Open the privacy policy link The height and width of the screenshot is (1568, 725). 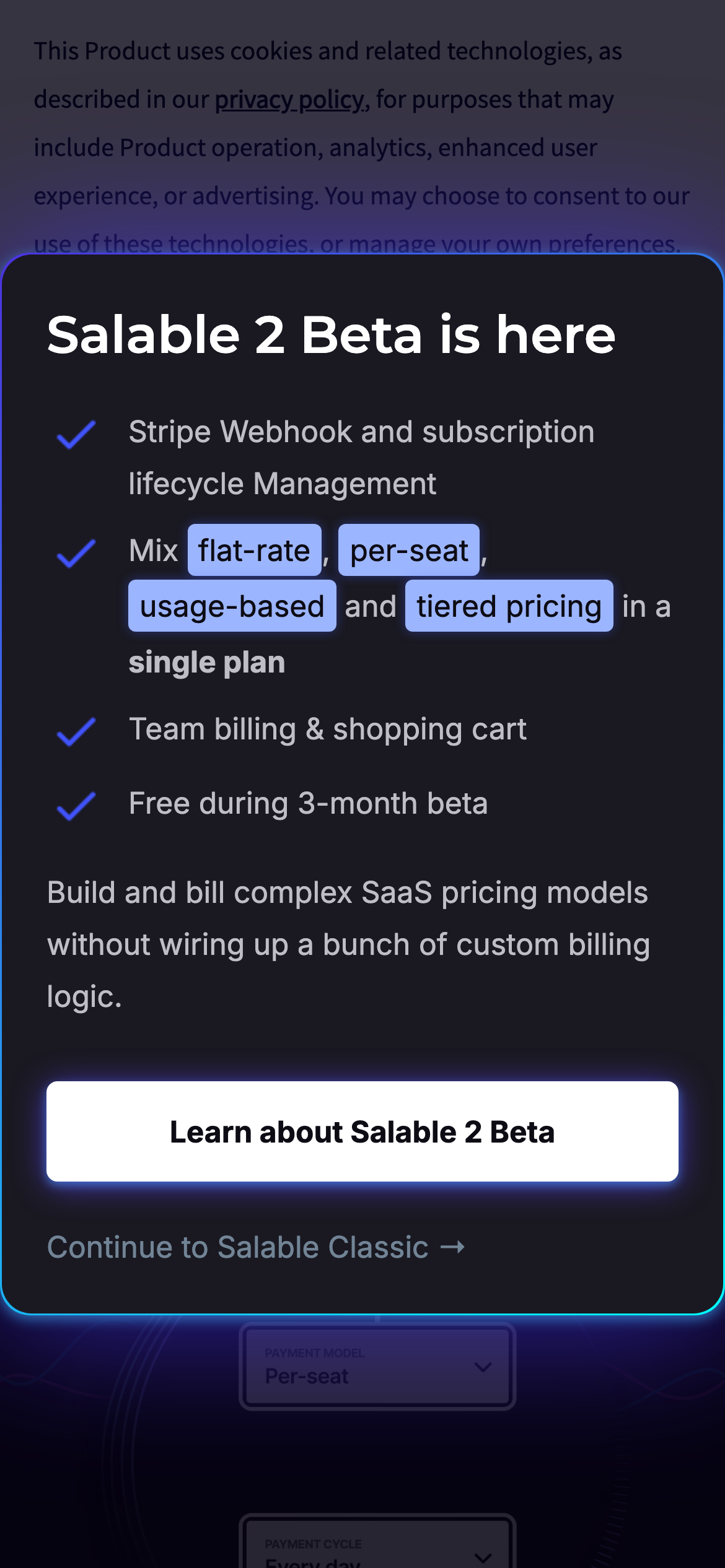pos(291,100)
